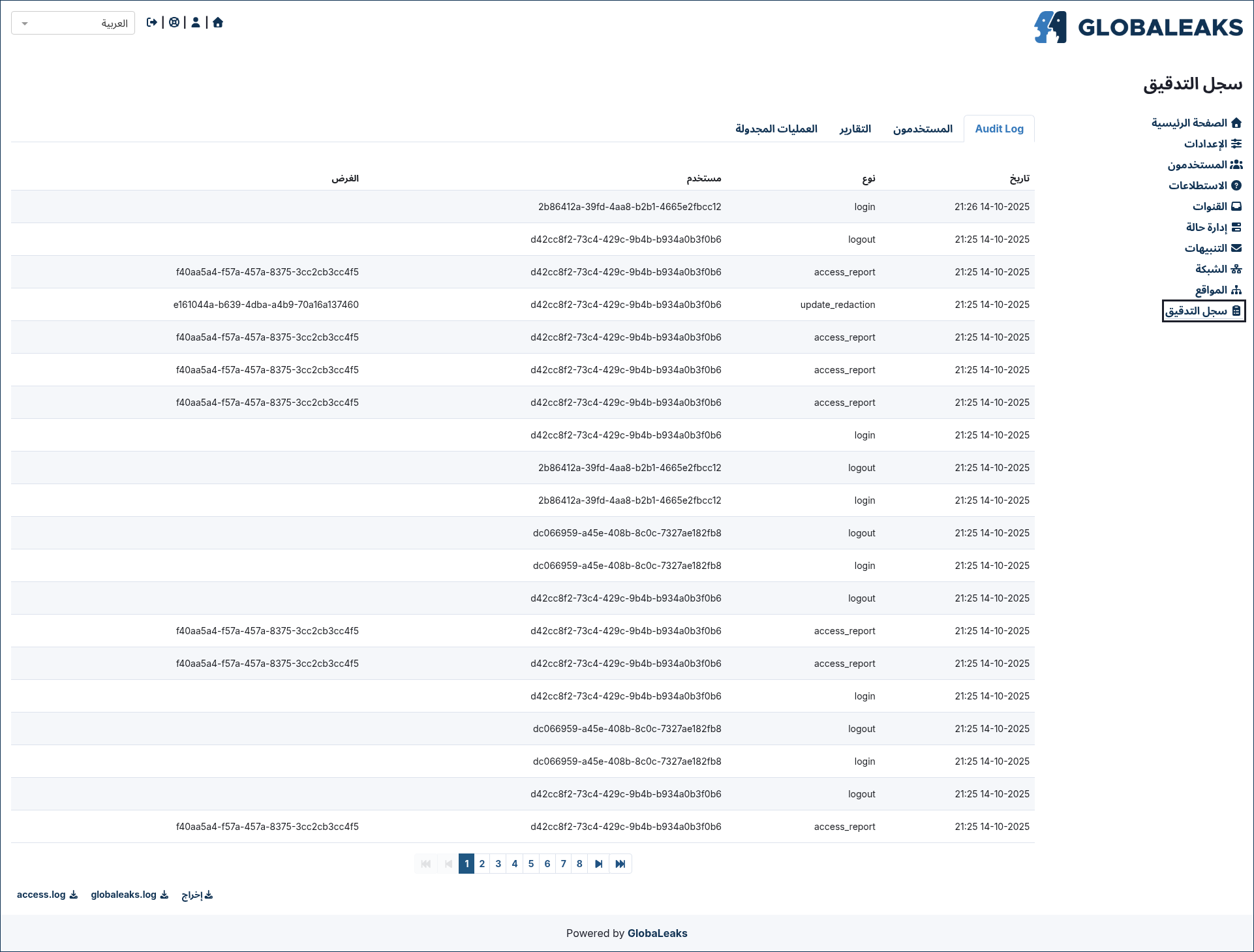1254x952 pixels.
Task: Click the 21:26 14-10-2025 date cell
Action: 992,207
